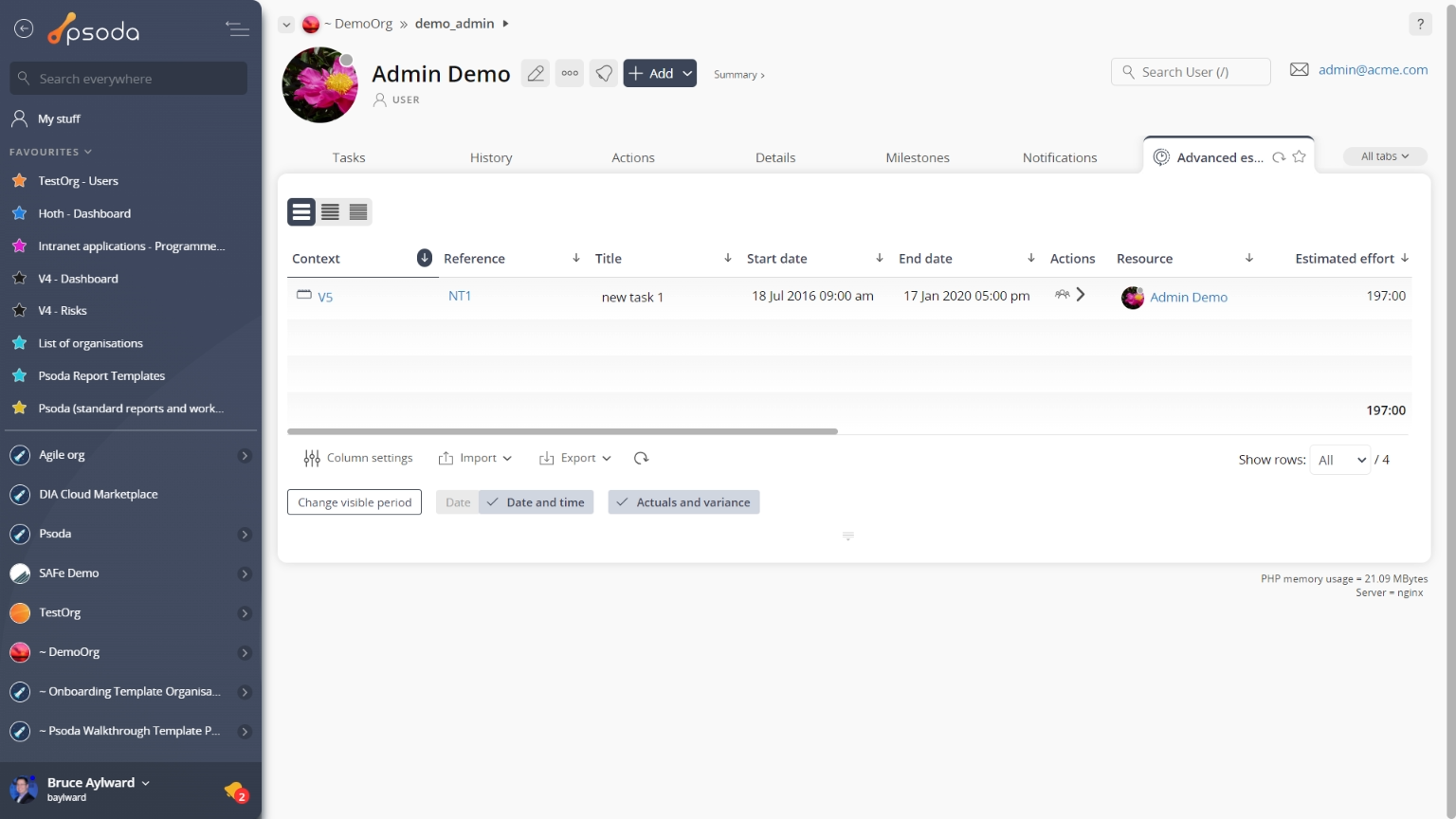Click the star of Hoth - Dashboard favourite
The width and height of the screenshot is (1456, 819).
(19, 213)
